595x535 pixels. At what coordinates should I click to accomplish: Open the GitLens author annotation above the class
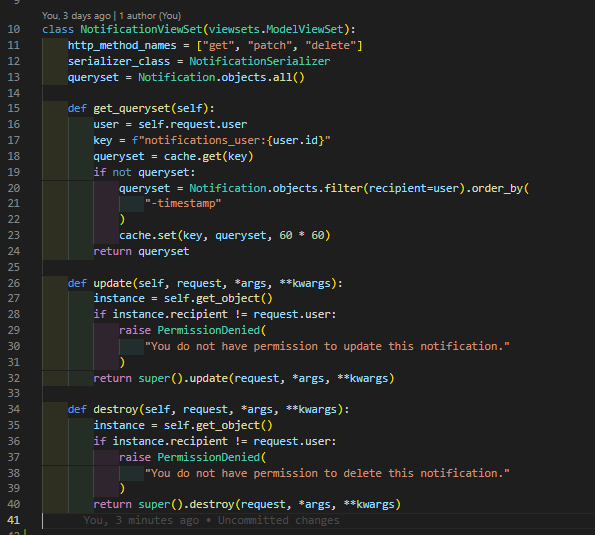111,16
